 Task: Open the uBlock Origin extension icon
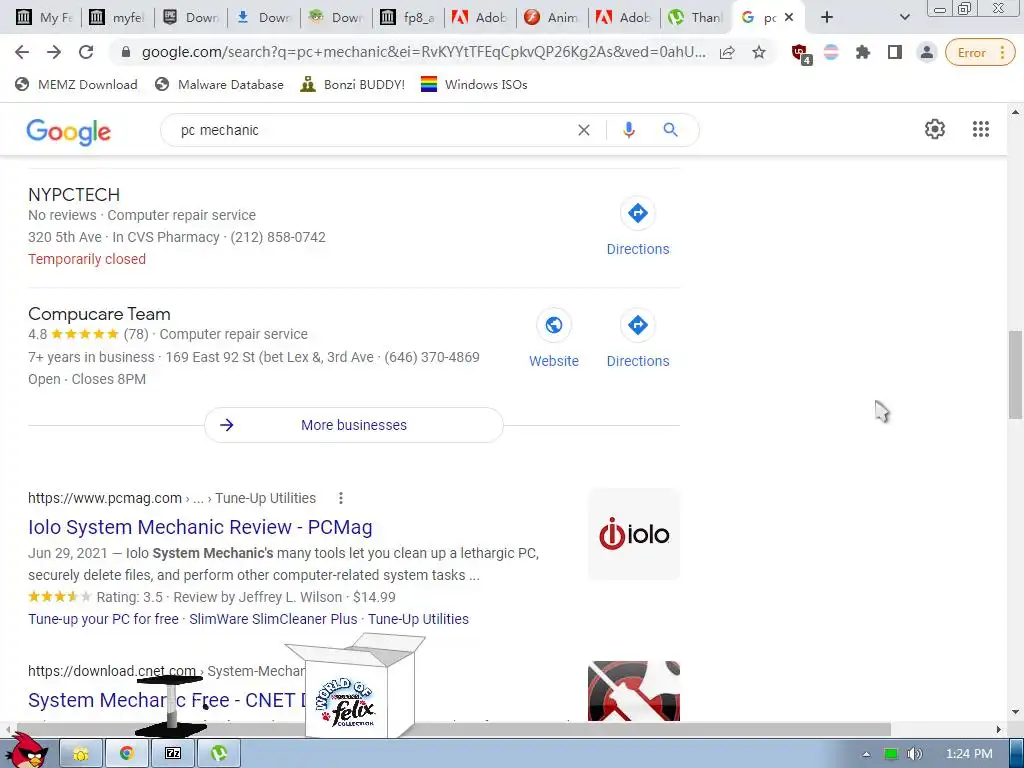coord(801,53)
